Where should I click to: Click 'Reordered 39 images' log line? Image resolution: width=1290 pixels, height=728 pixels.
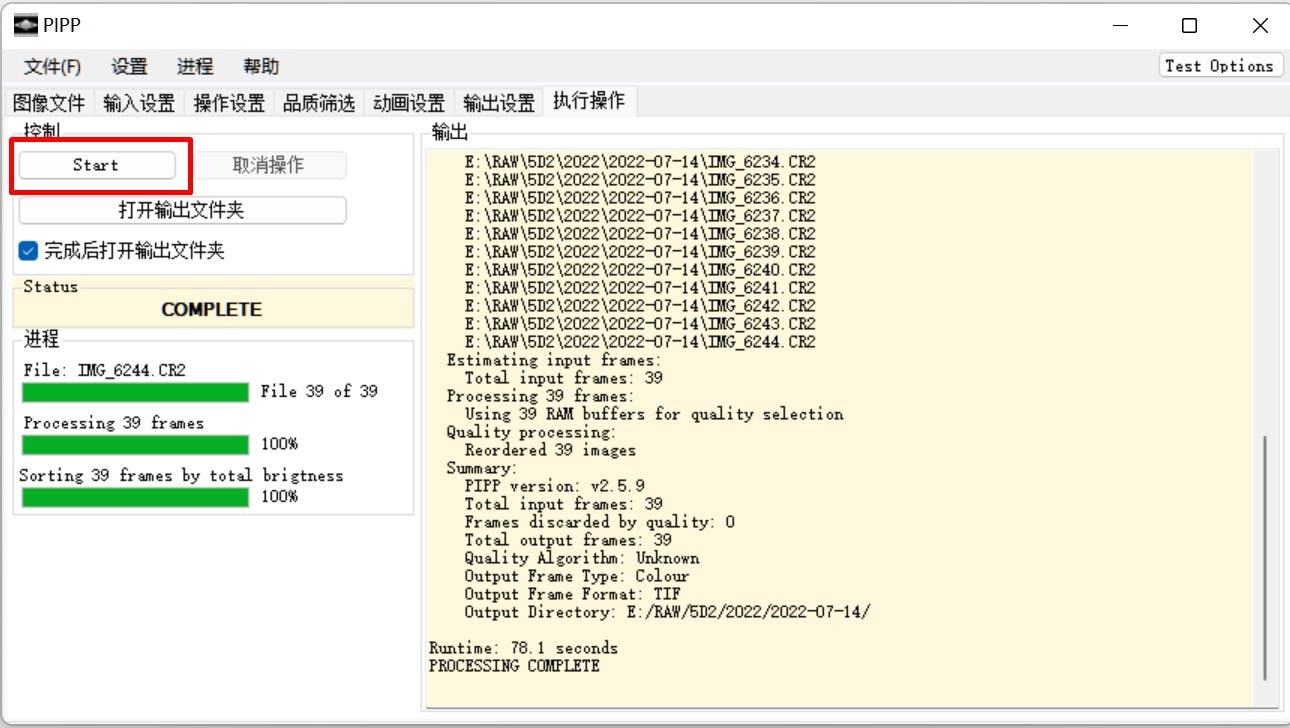550,450
